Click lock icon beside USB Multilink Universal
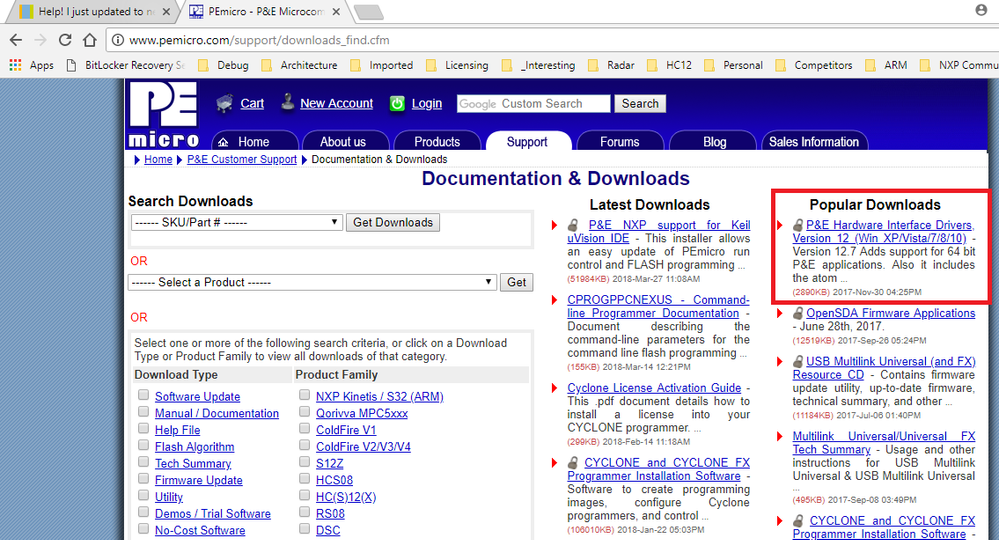The image size is (999, 540). point(798,362)
